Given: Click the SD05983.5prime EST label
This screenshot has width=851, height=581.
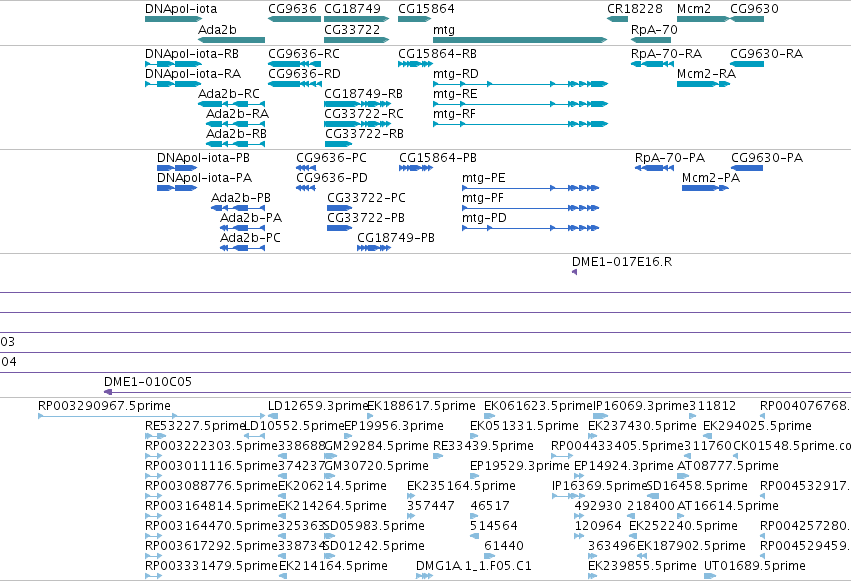Looking at the screenshot, I should (374, 526).
